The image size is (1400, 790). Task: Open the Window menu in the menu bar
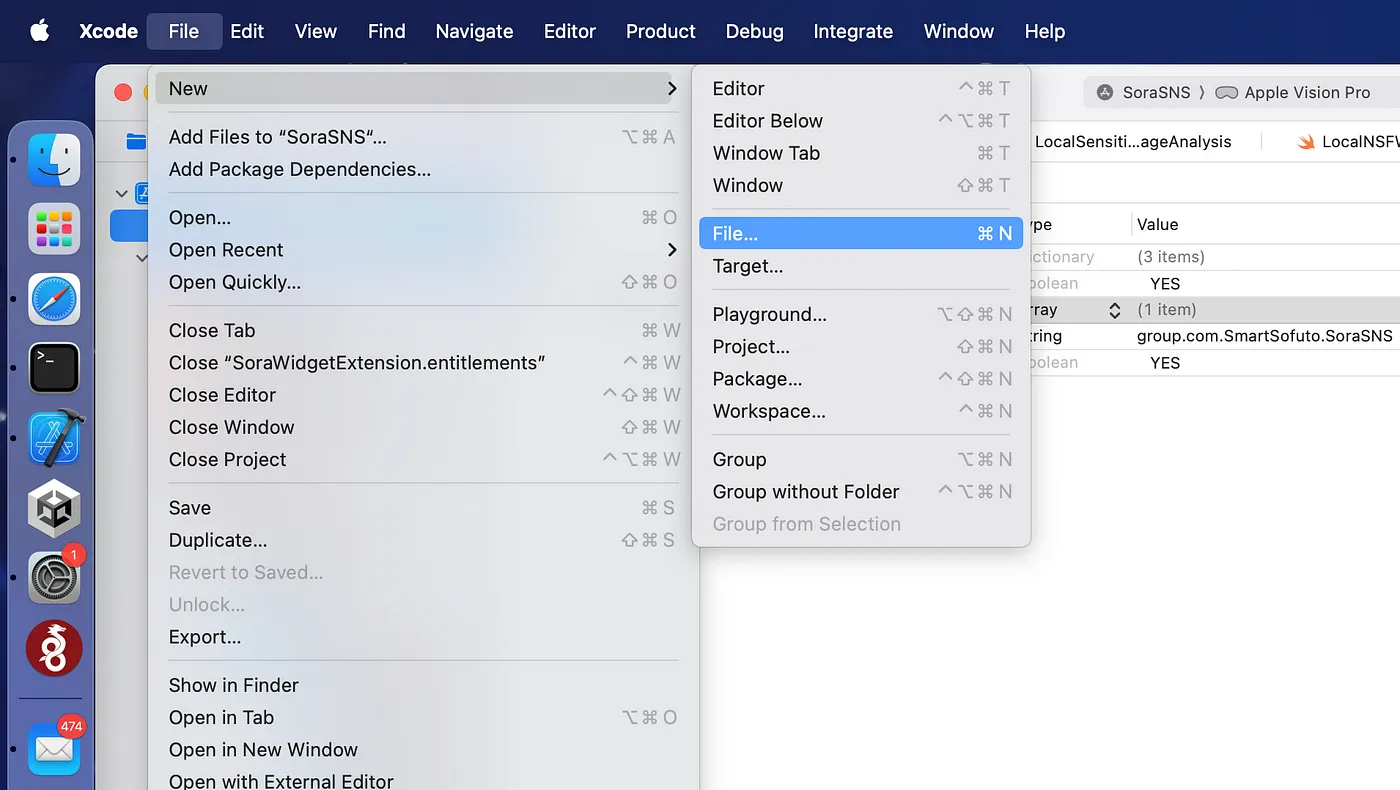959,31
